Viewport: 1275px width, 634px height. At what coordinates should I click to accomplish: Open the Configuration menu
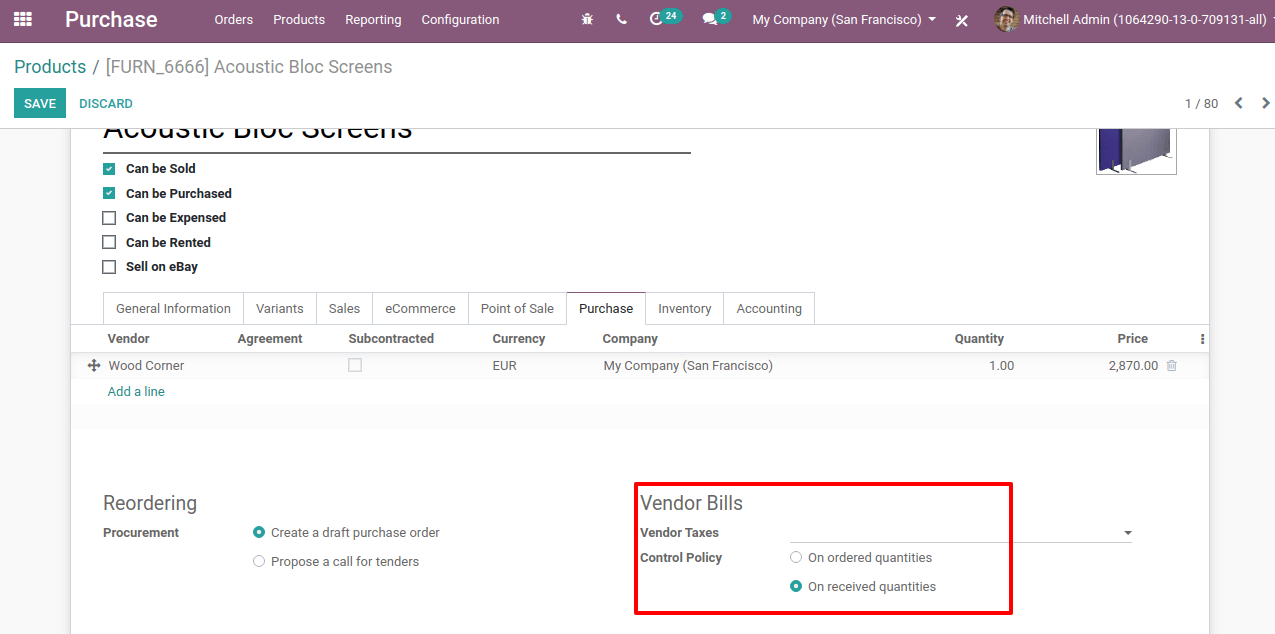click(460, 19)
